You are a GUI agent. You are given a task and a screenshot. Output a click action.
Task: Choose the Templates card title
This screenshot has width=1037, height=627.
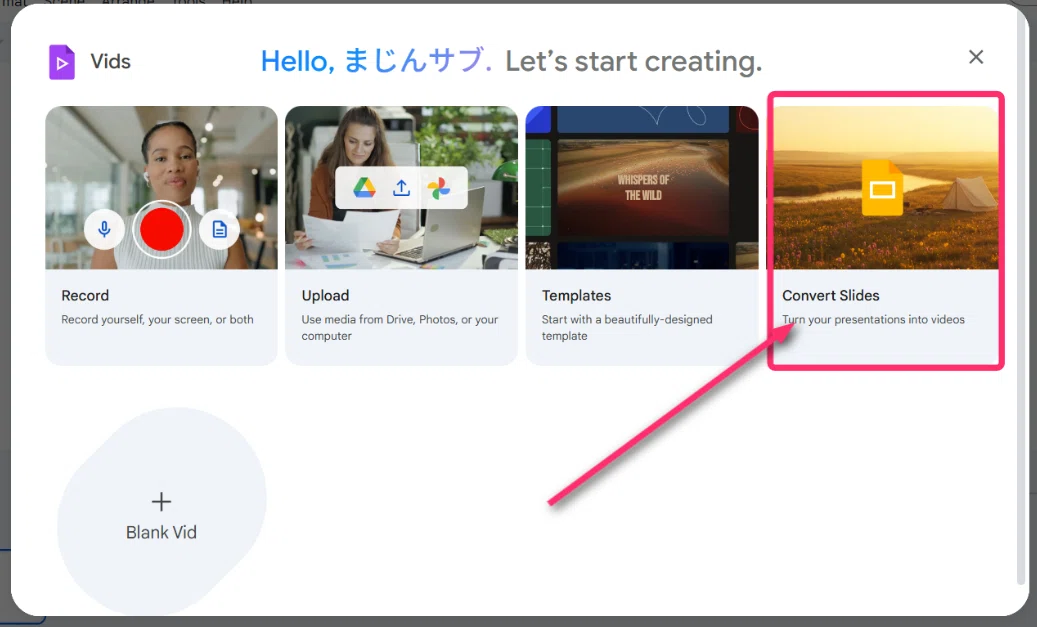(x=576, y=296)
